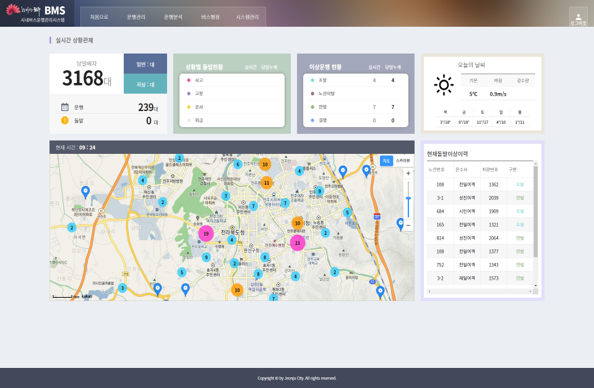Image resolution: width=594 pixels, height=388 pixels.
Task: Click the dark blue 일반 count tile
Action: (145, 64)
